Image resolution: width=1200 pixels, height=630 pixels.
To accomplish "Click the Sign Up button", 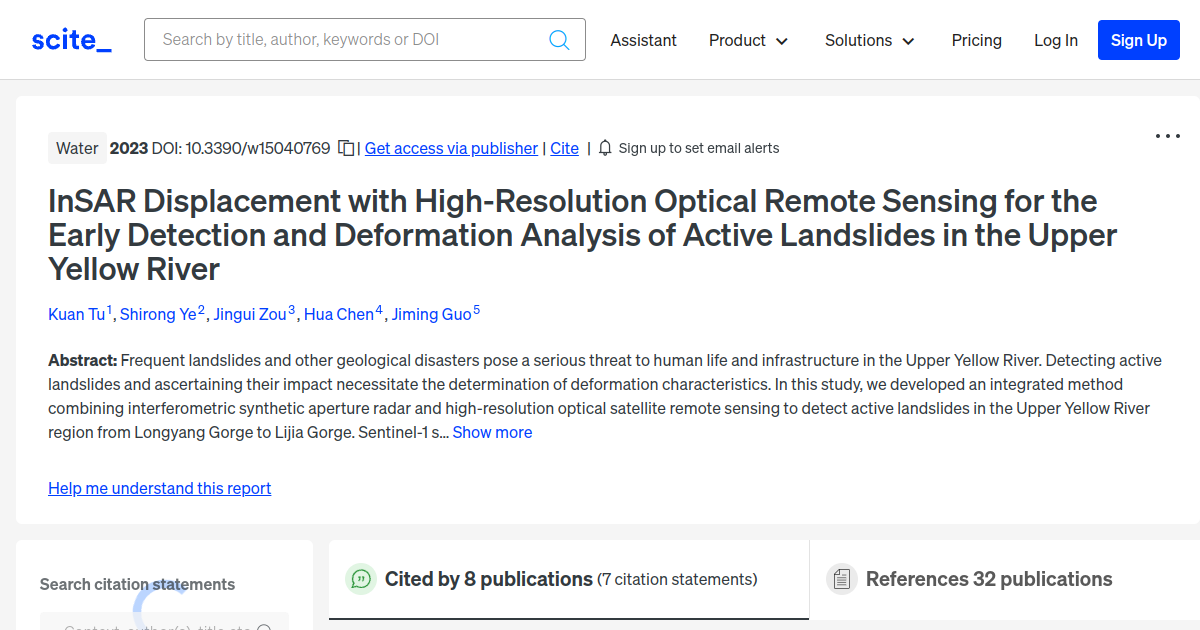I will click(x=1138, y=40).
